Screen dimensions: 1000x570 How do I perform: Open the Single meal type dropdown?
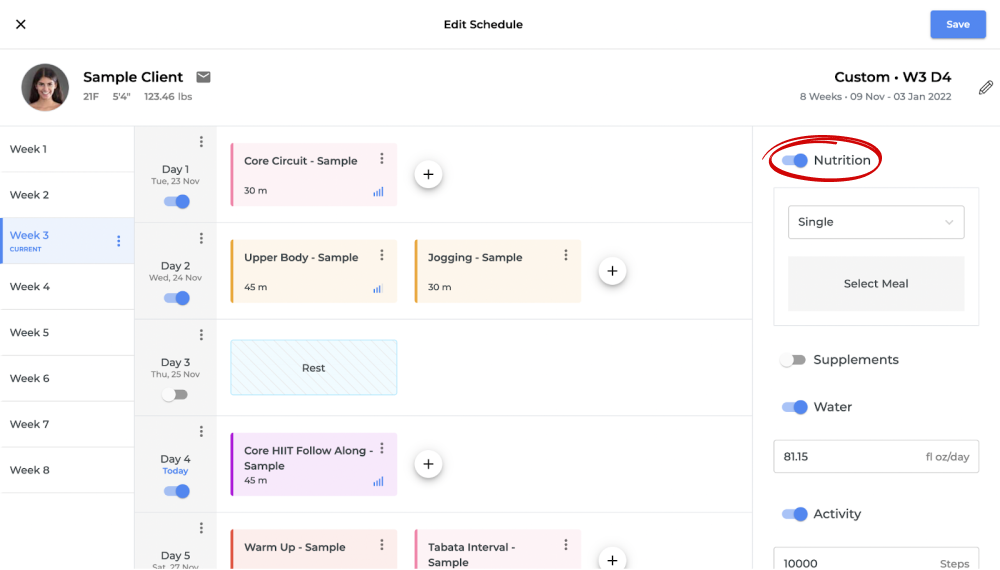pos(875,222)
